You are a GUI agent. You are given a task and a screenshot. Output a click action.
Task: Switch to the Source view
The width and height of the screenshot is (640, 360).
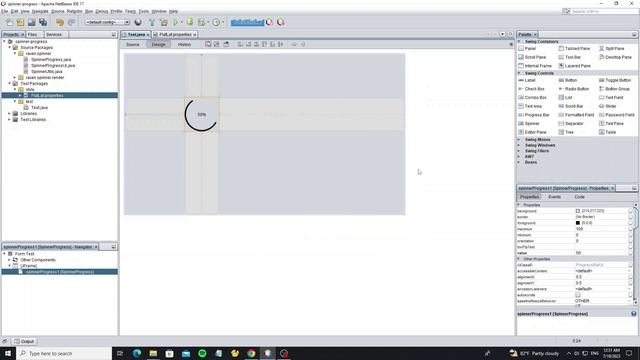point(133,44)
